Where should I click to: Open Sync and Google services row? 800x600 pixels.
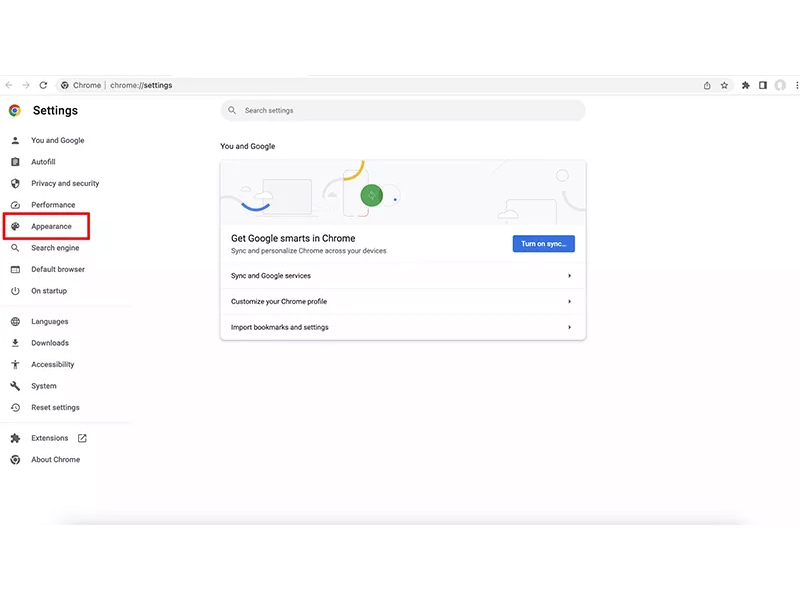tap(403, 276)
